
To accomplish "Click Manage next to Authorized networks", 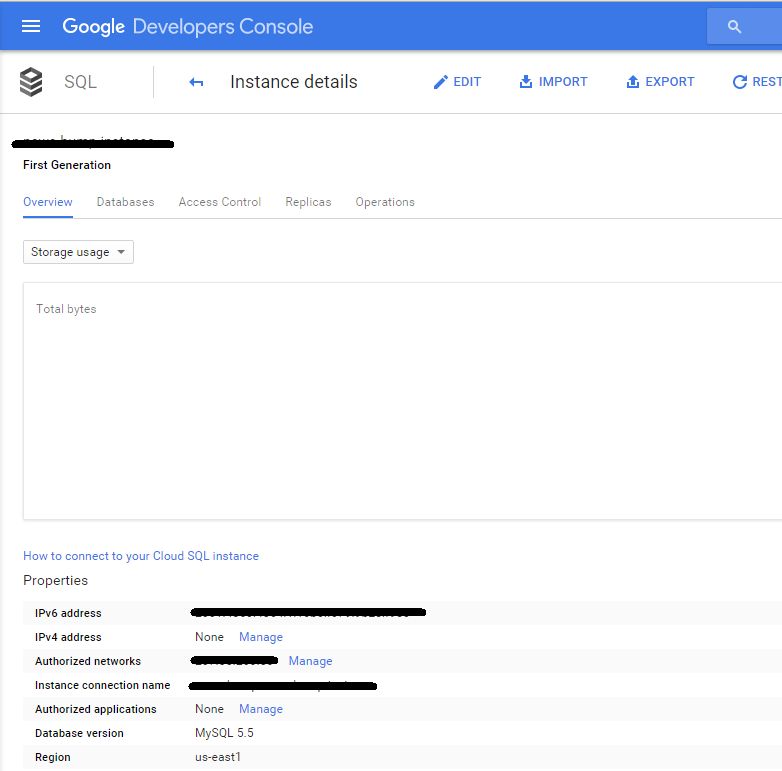I will click(x=310, y=661).
